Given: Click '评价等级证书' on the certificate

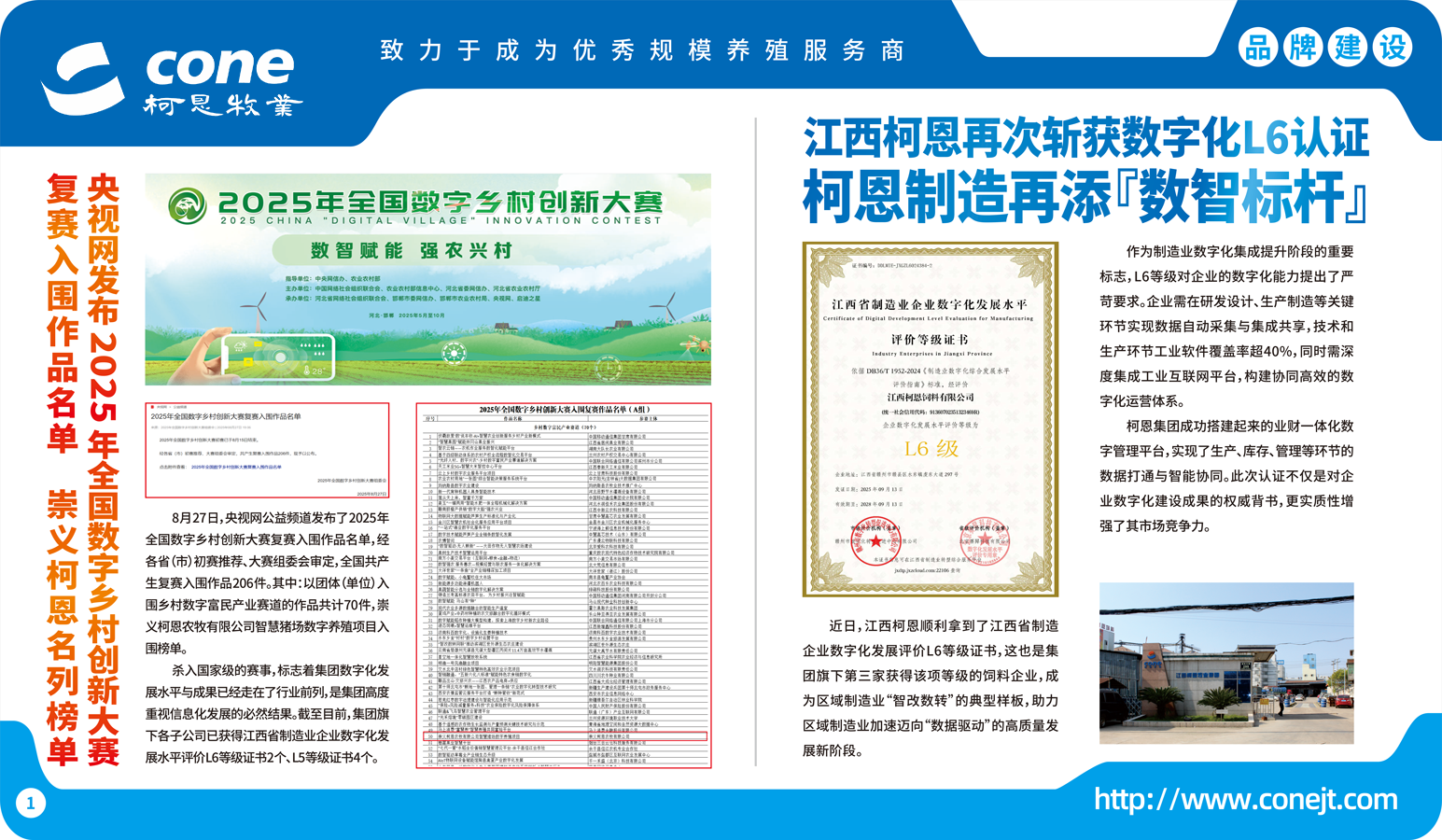Looking at the screenshot, I should pyautogui.click(x=930, y=340).
